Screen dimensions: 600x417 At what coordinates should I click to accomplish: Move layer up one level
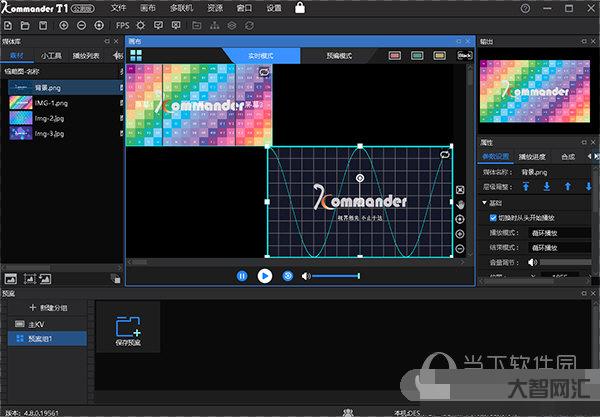(568, 187)
